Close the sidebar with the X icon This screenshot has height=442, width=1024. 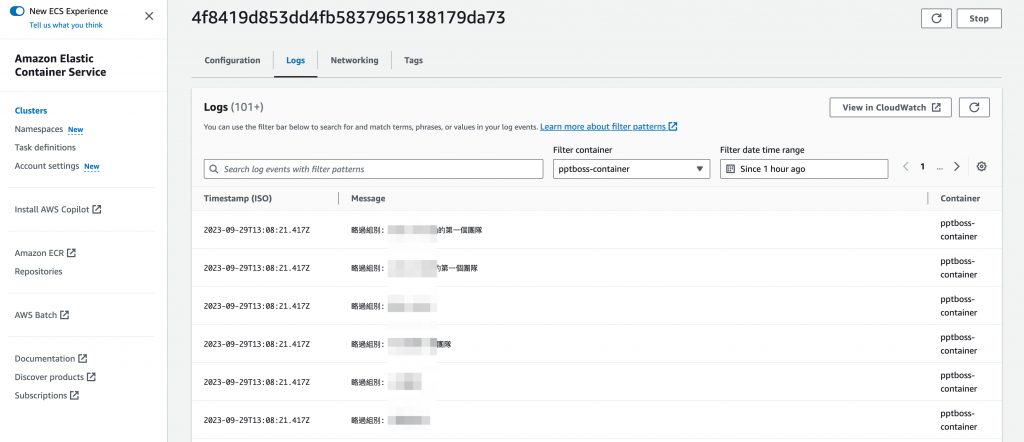coord(149,16)
